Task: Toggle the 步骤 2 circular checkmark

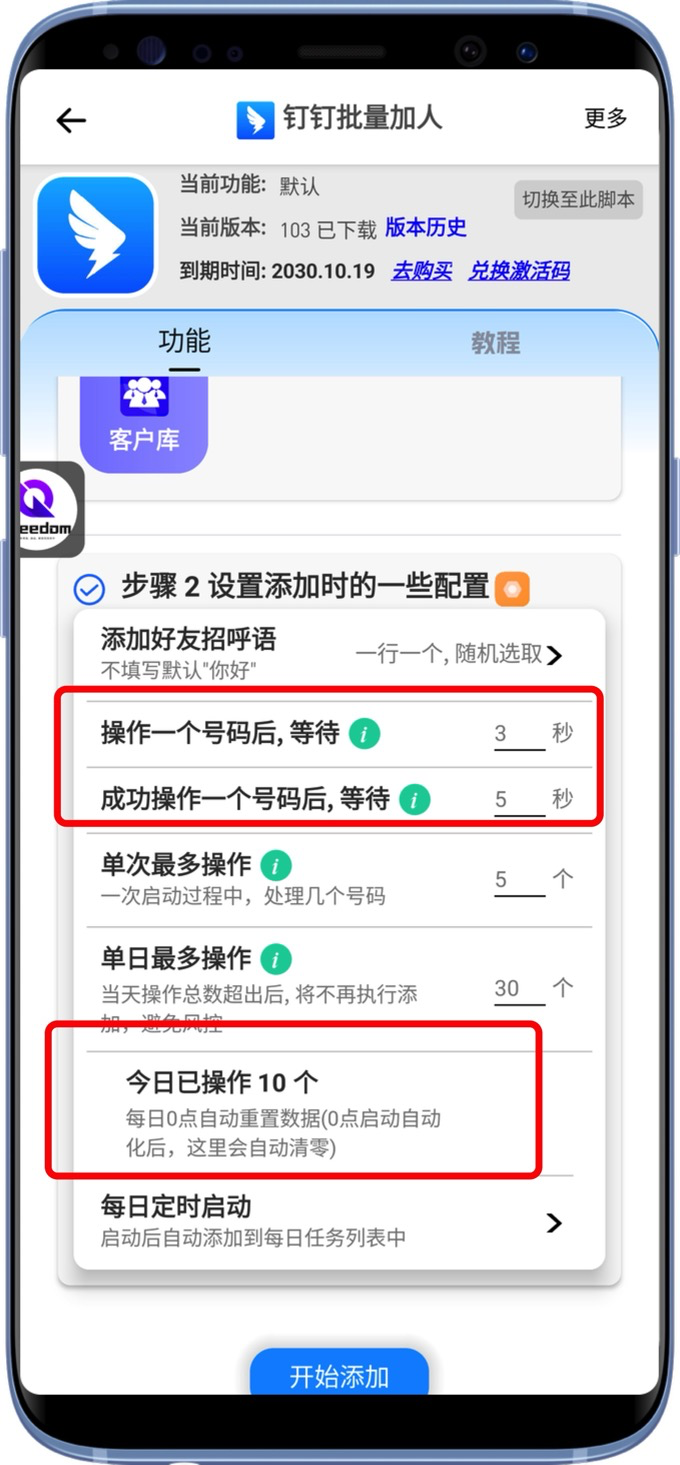Action: [89, 590]
